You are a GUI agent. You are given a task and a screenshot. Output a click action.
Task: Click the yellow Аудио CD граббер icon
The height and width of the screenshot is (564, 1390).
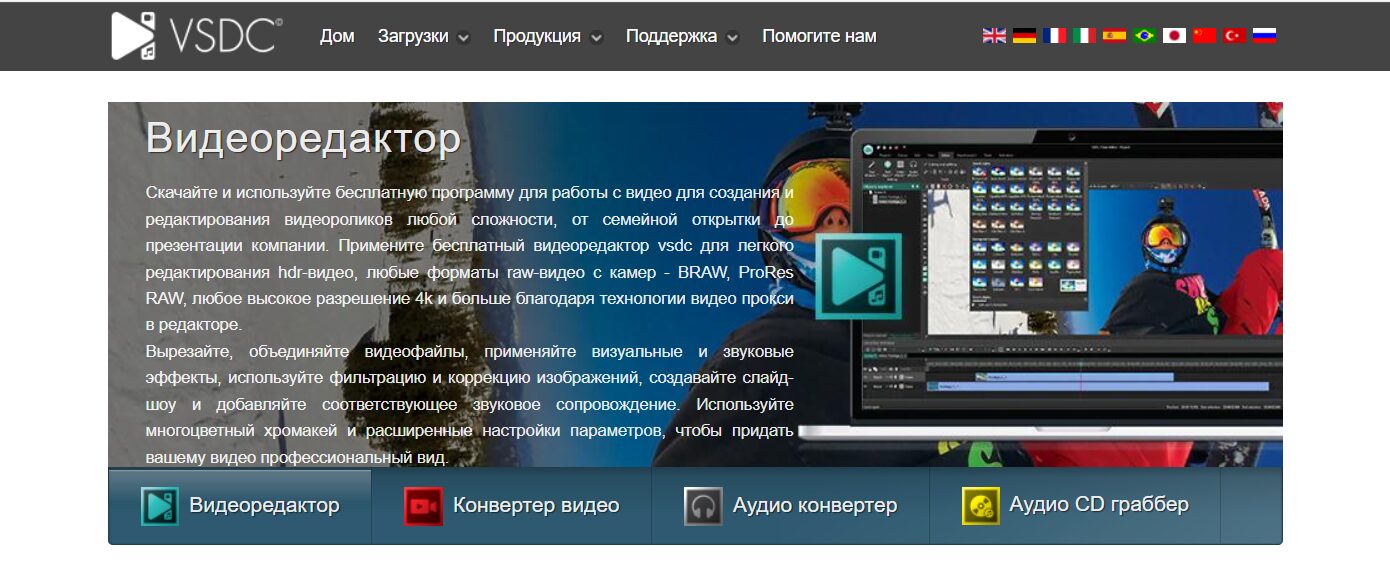[981, 506]
